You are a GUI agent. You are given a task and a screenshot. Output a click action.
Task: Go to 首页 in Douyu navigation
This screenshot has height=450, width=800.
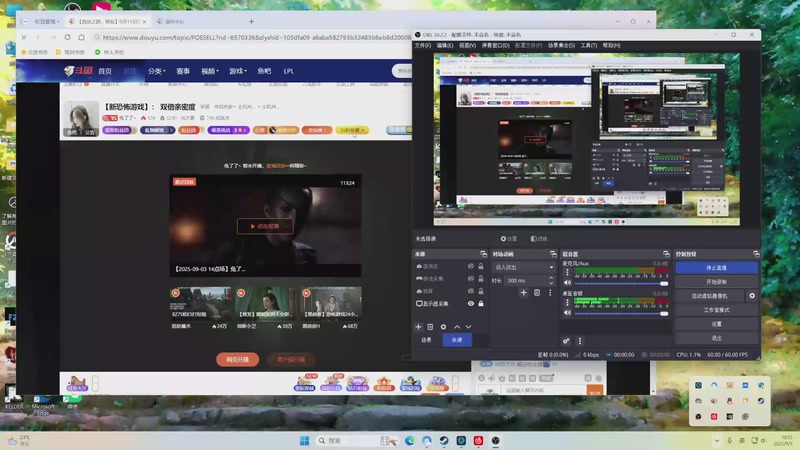pos(105,71)
